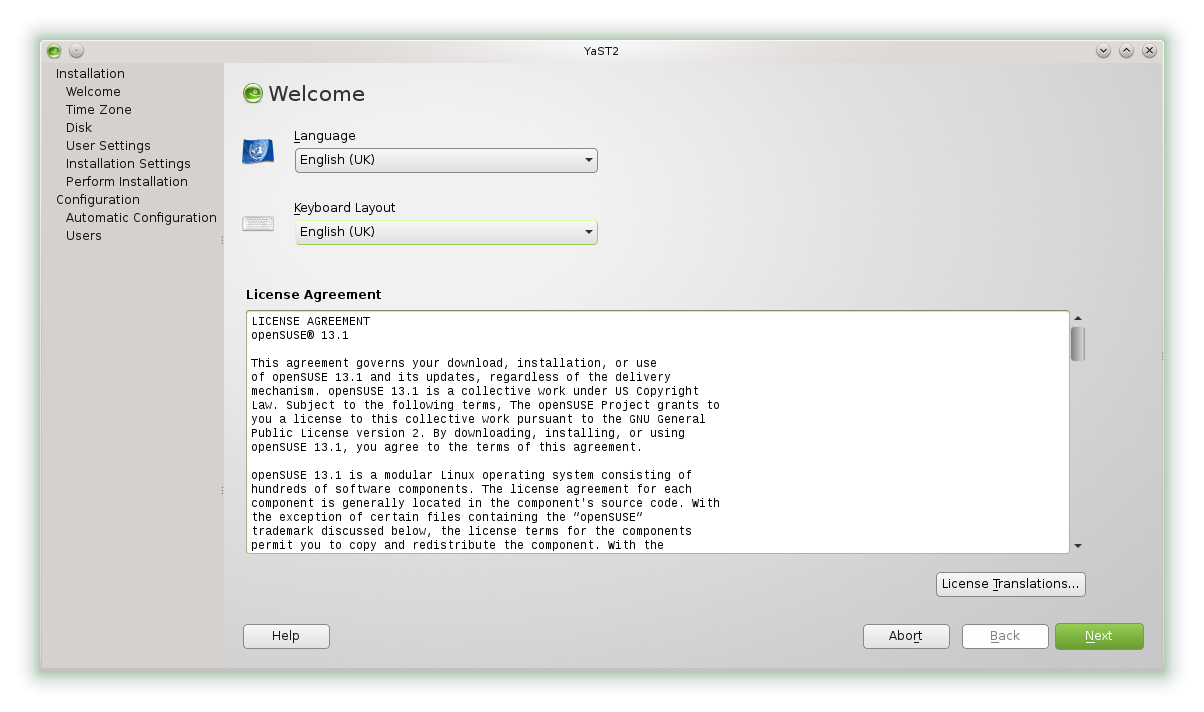Screen dimensions: 1204x712
Task: Click inside the license agreement text box
Action: [658, 432]
